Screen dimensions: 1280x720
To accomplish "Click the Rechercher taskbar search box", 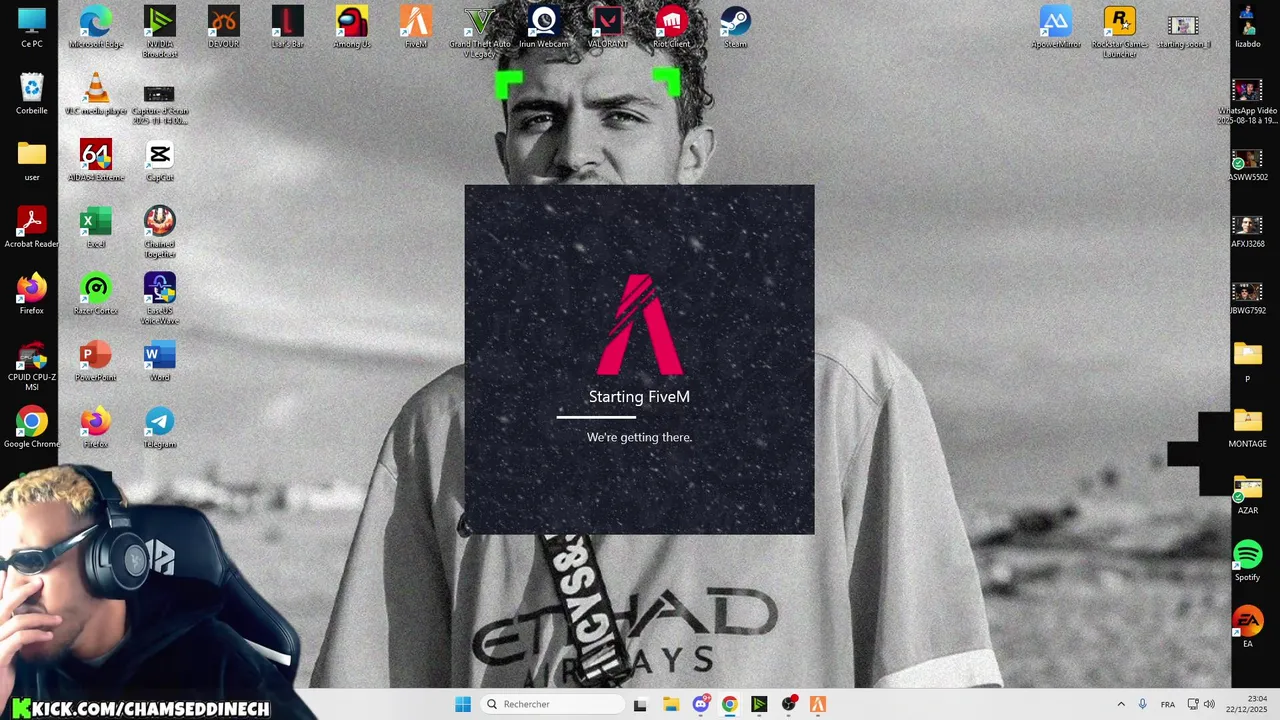I will [x=551, y=704].
